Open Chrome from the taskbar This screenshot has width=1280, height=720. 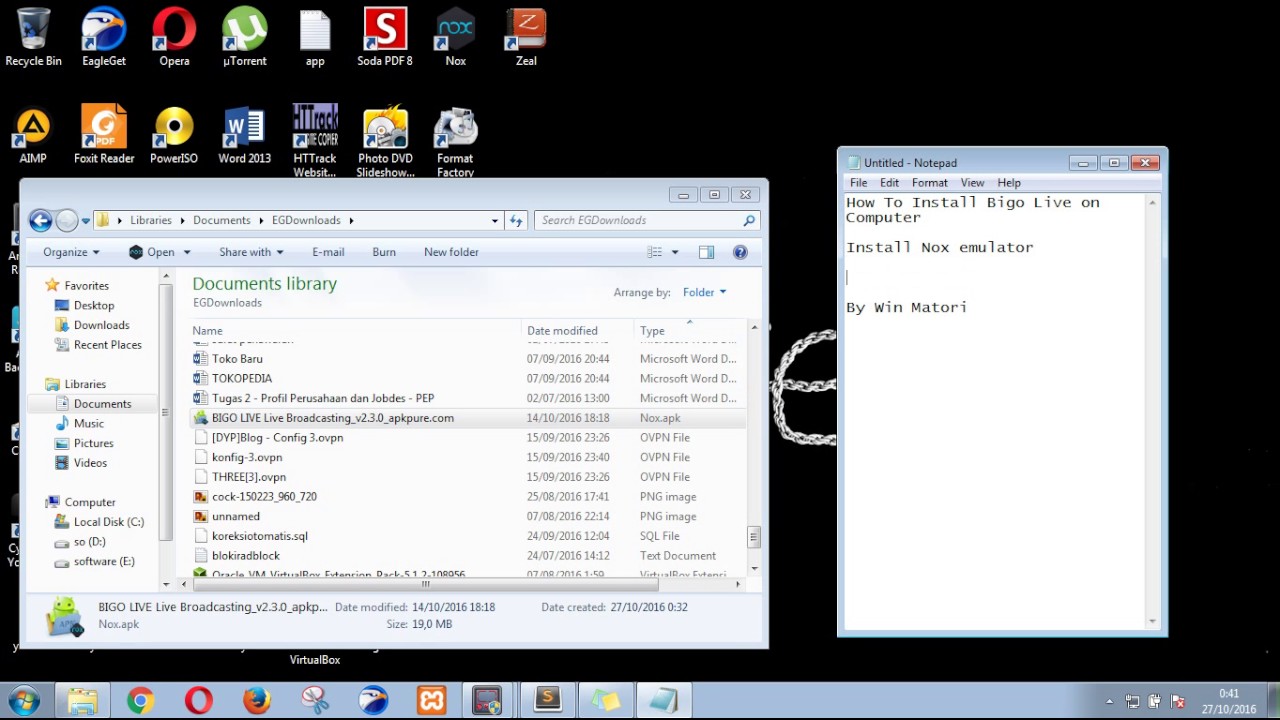(140, 700)
